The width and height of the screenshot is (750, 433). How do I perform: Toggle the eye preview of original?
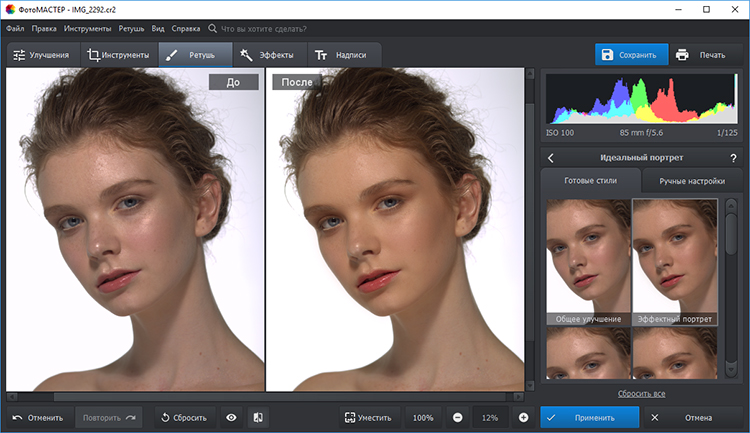coord(231,417)
